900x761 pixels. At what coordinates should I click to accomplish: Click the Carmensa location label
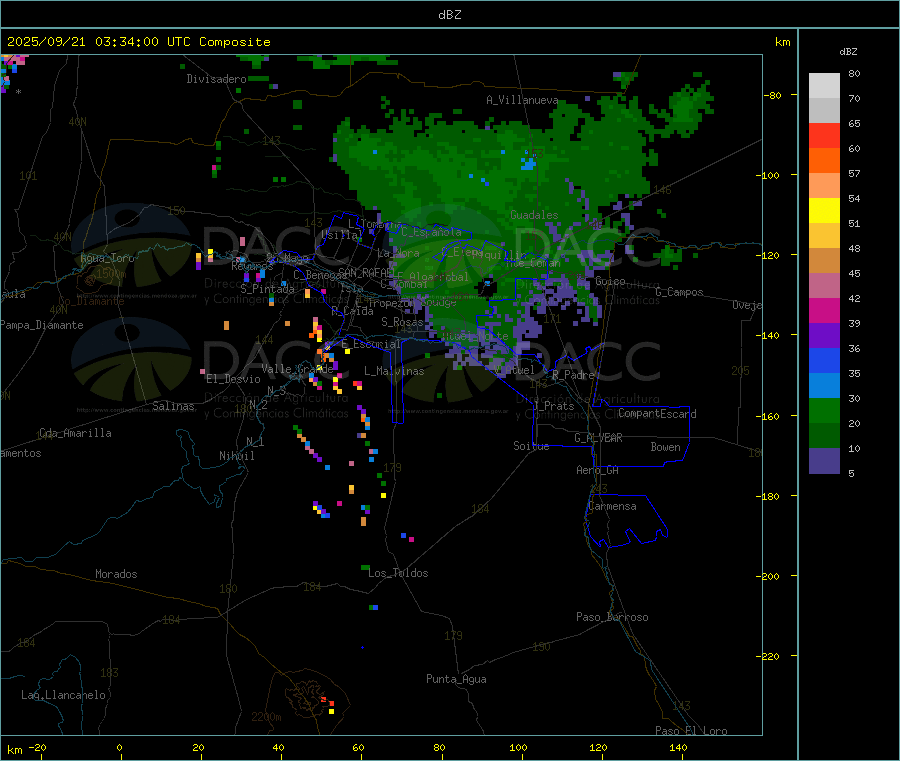(x=612, y=506)
